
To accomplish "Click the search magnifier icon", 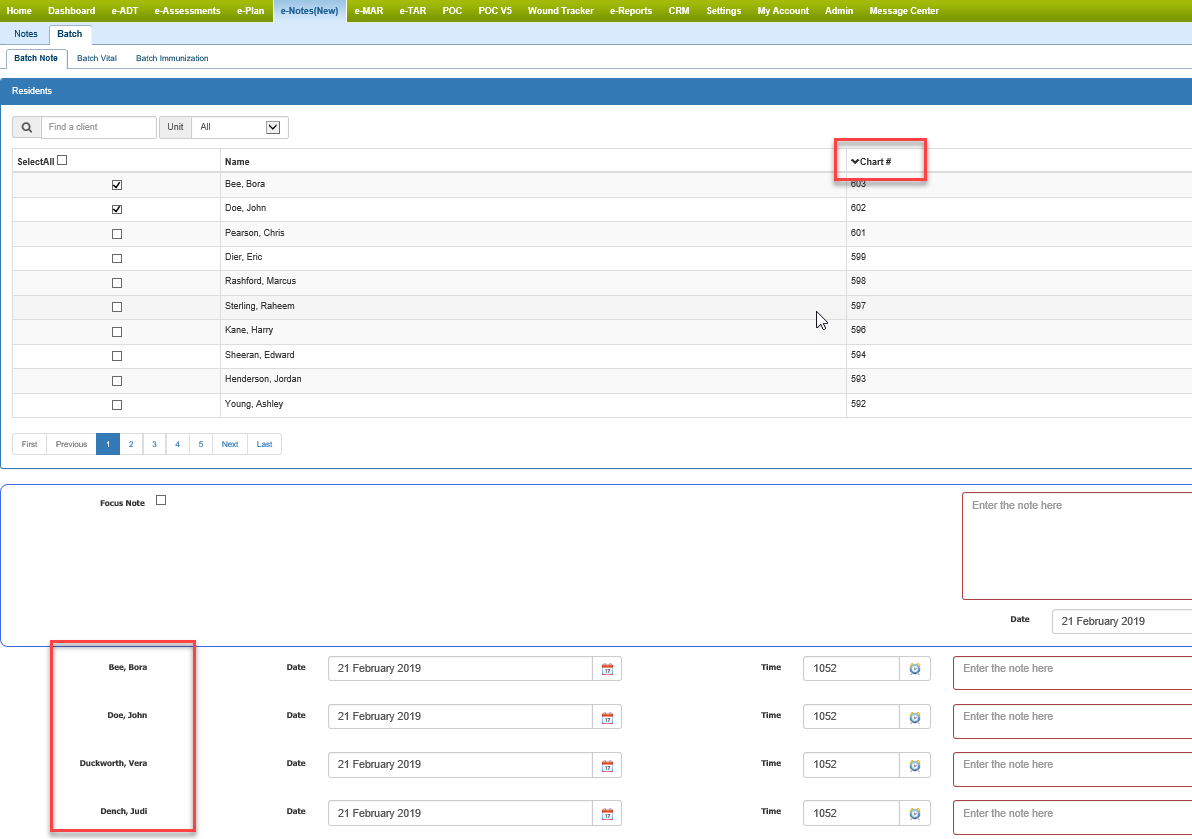I will [x=27, y=128].
